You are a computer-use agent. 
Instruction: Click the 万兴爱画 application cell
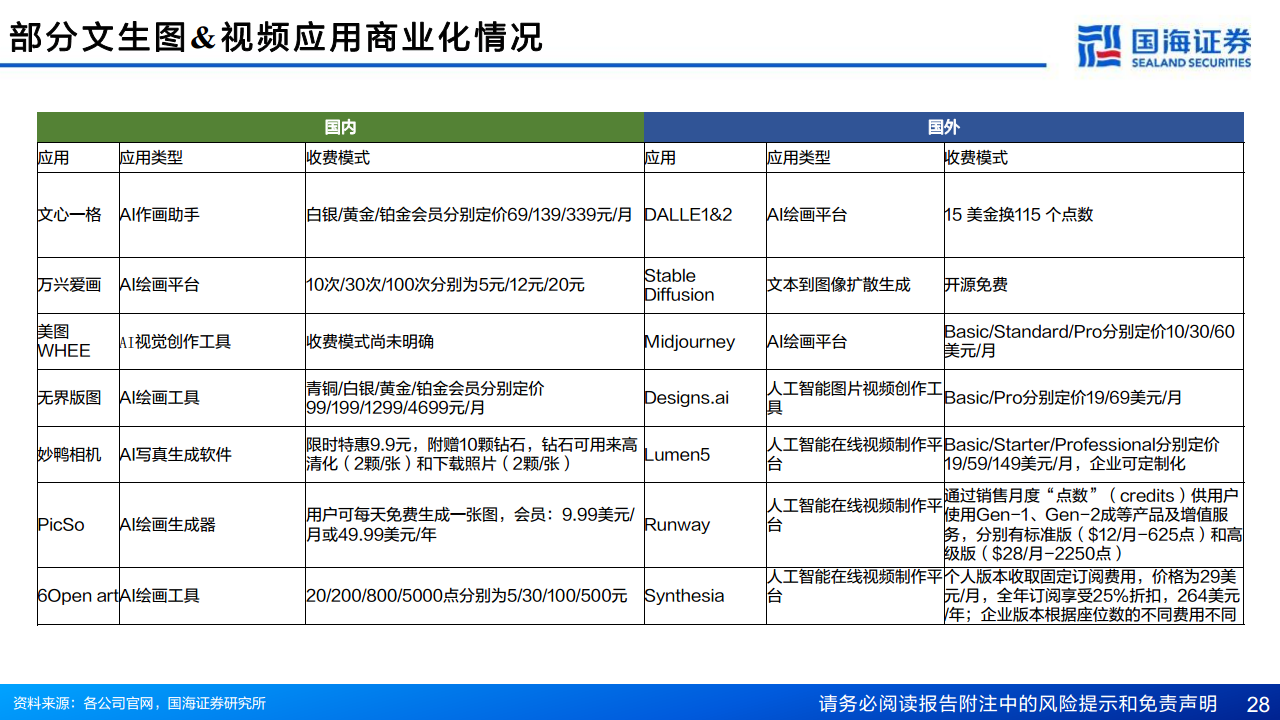pos(78,285)
